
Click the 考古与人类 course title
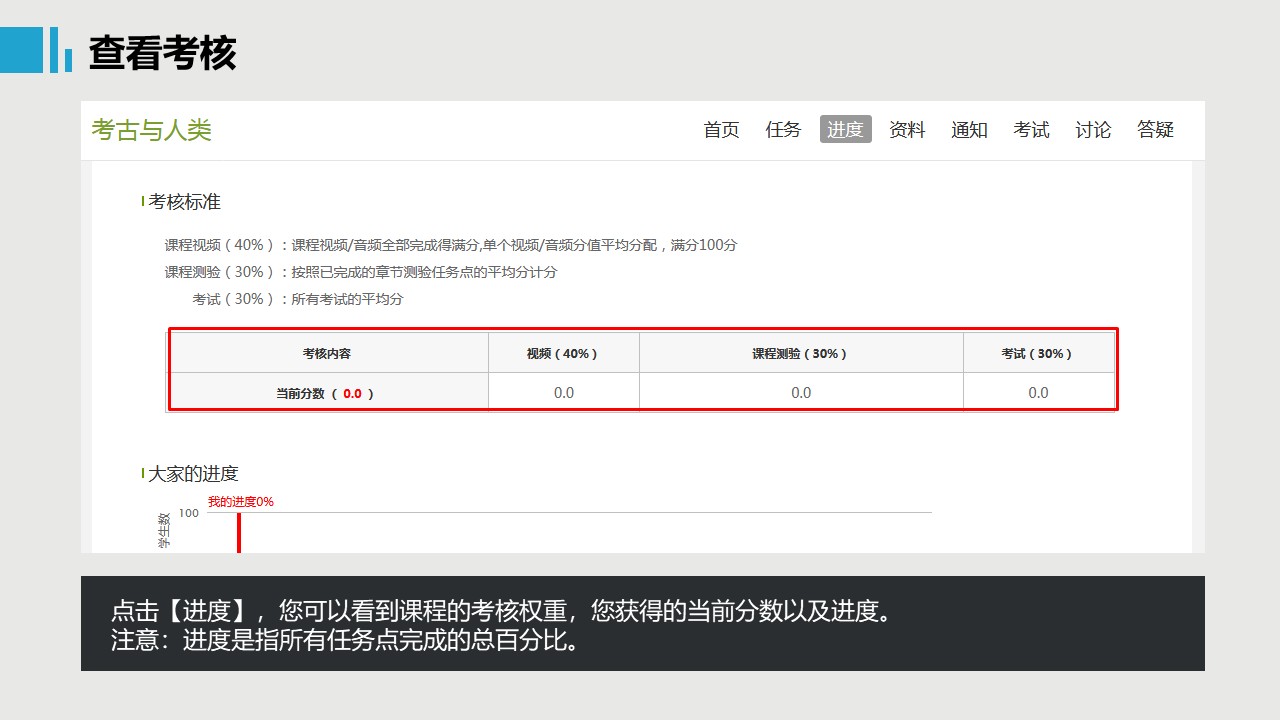click(152, 130)
